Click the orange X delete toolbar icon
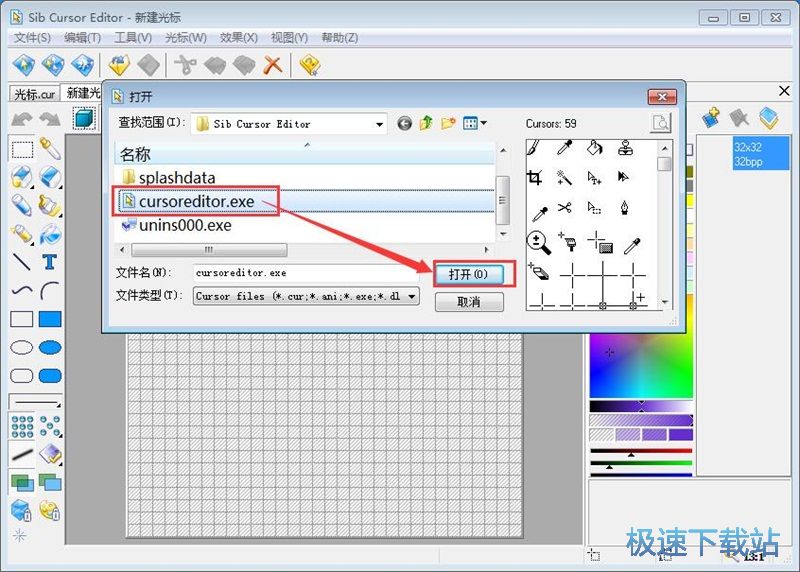The width and height of the screenshot is (800, 572). point(273,65)
